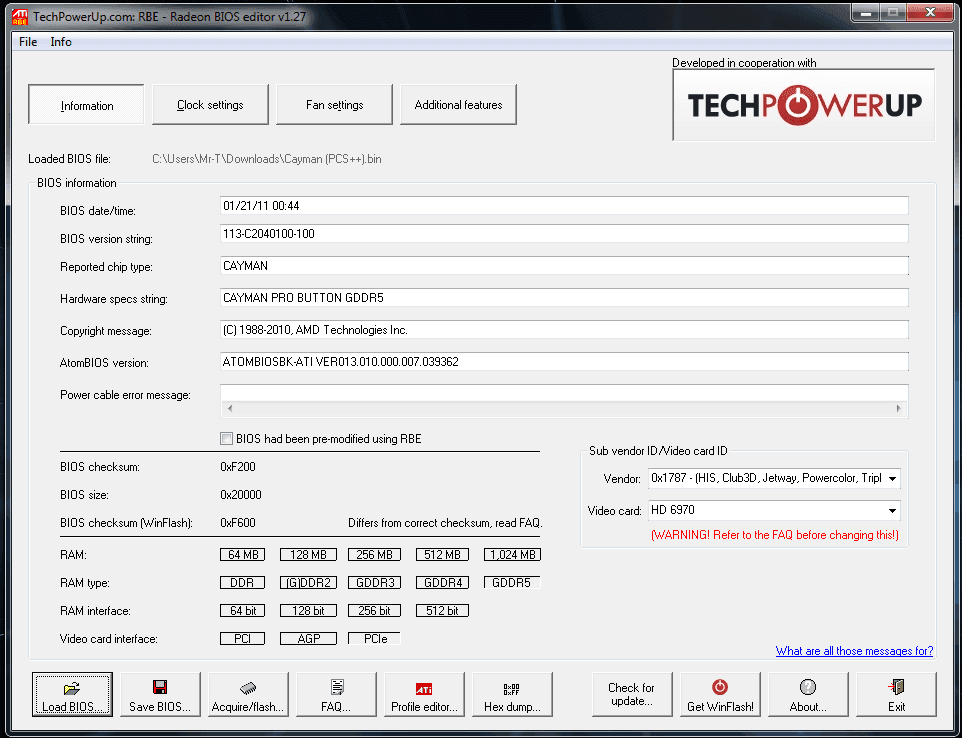The image size is (962, 740).
Task: Click Check for update button
Action: click(632, 694)
